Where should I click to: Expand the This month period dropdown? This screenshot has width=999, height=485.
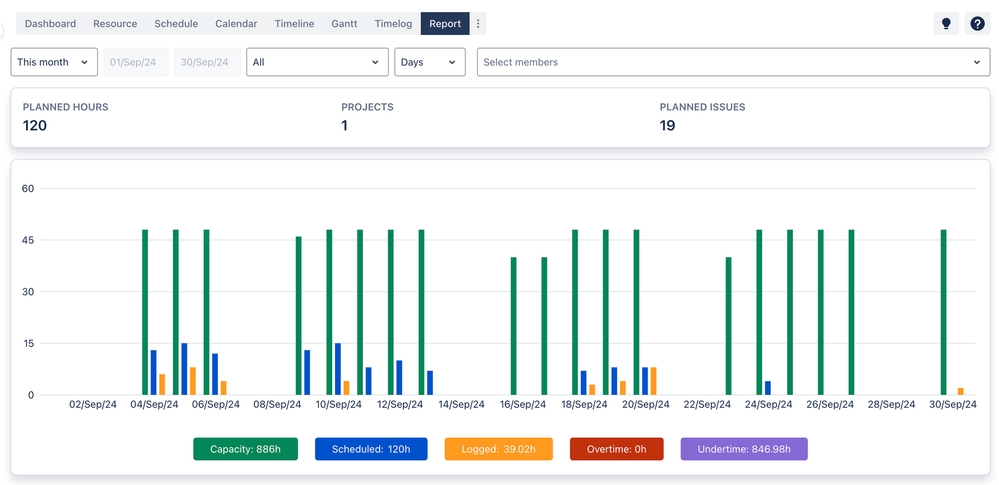coord(54,62)
